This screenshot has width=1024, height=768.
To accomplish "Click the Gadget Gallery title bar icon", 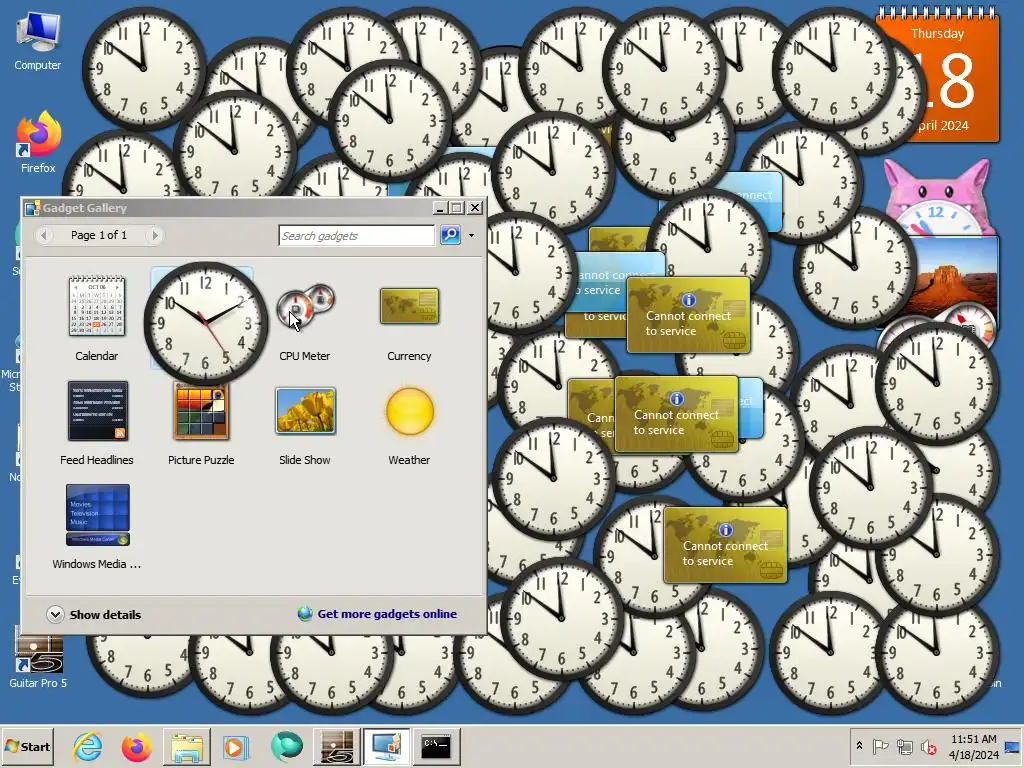I will click(x=32, y=208).
